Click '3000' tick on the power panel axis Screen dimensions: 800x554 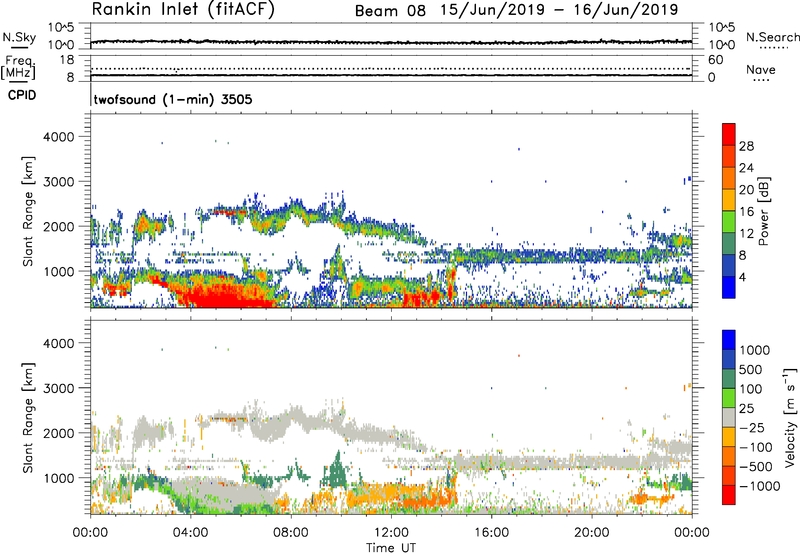[x=58, y=182]
